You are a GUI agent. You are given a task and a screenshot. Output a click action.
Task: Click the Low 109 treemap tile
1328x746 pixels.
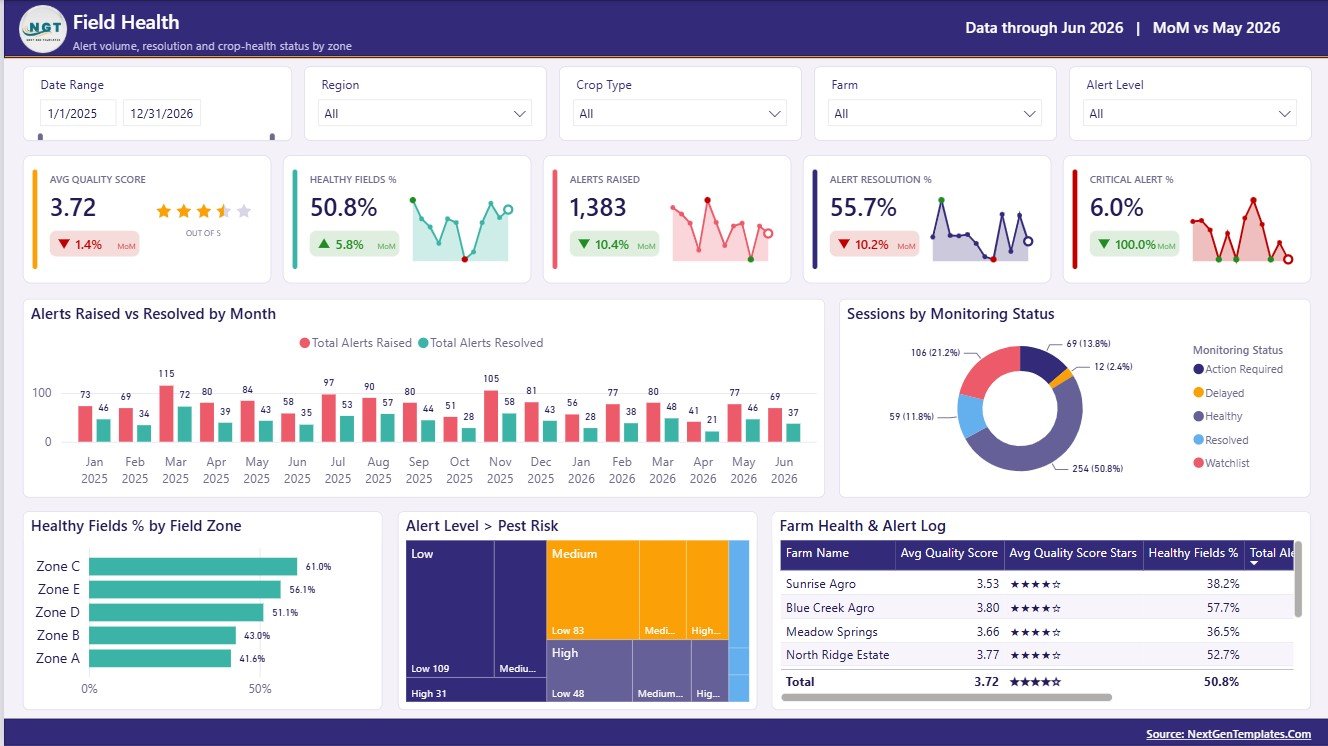pos(450,609)
